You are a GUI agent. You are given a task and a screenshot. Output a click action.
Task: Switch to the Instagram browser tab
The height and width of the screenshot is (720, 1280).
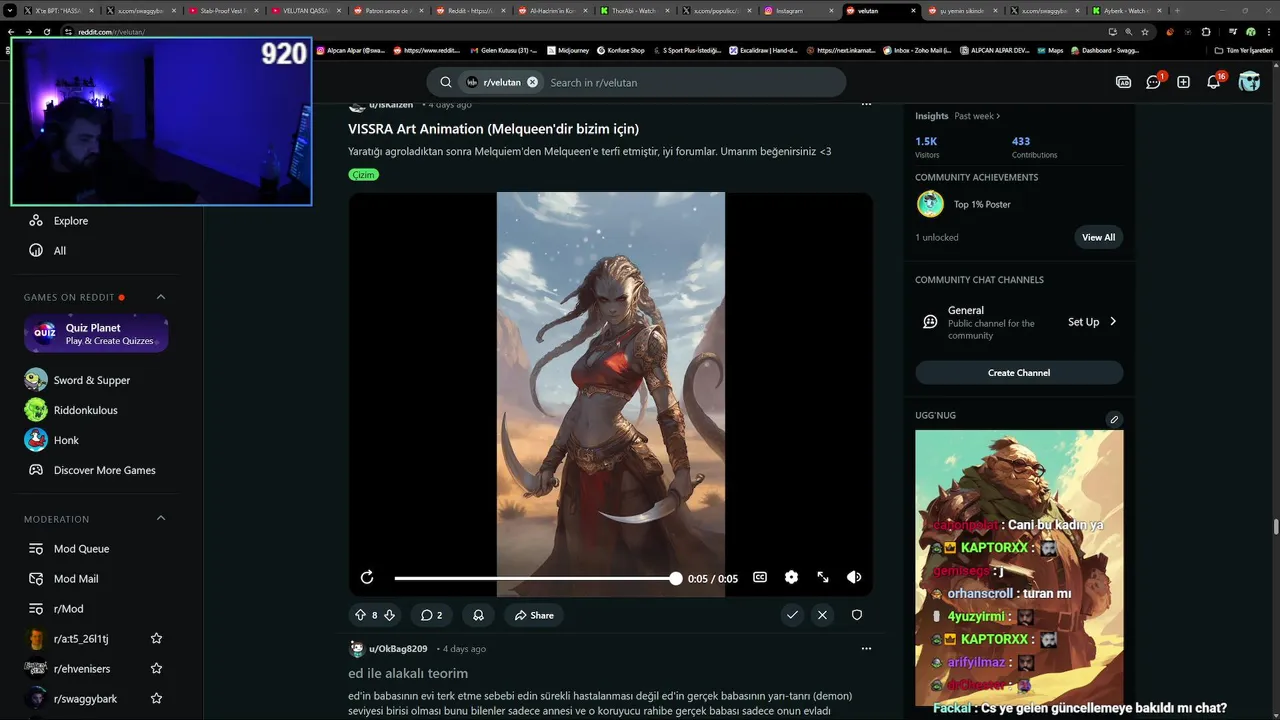(797, 10)
